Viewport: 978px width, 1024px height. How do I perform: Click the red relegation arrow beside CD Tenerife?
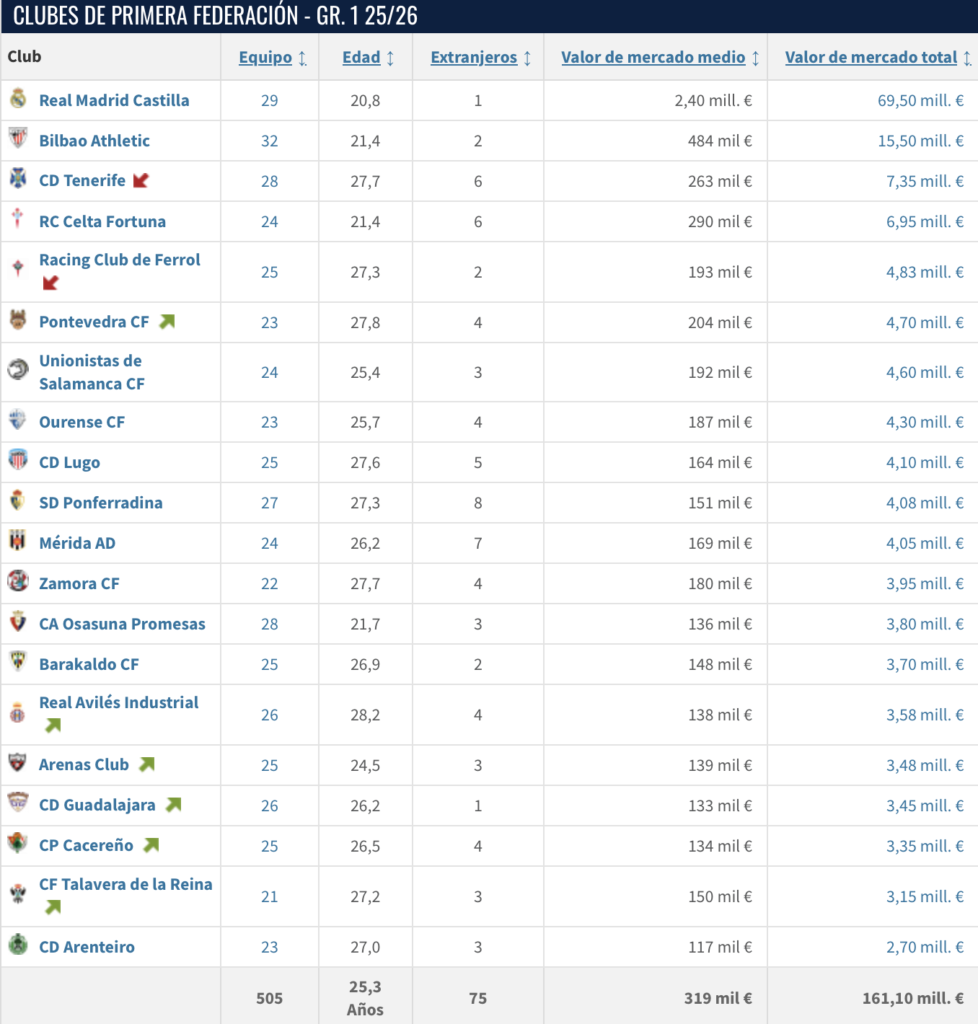141,180
